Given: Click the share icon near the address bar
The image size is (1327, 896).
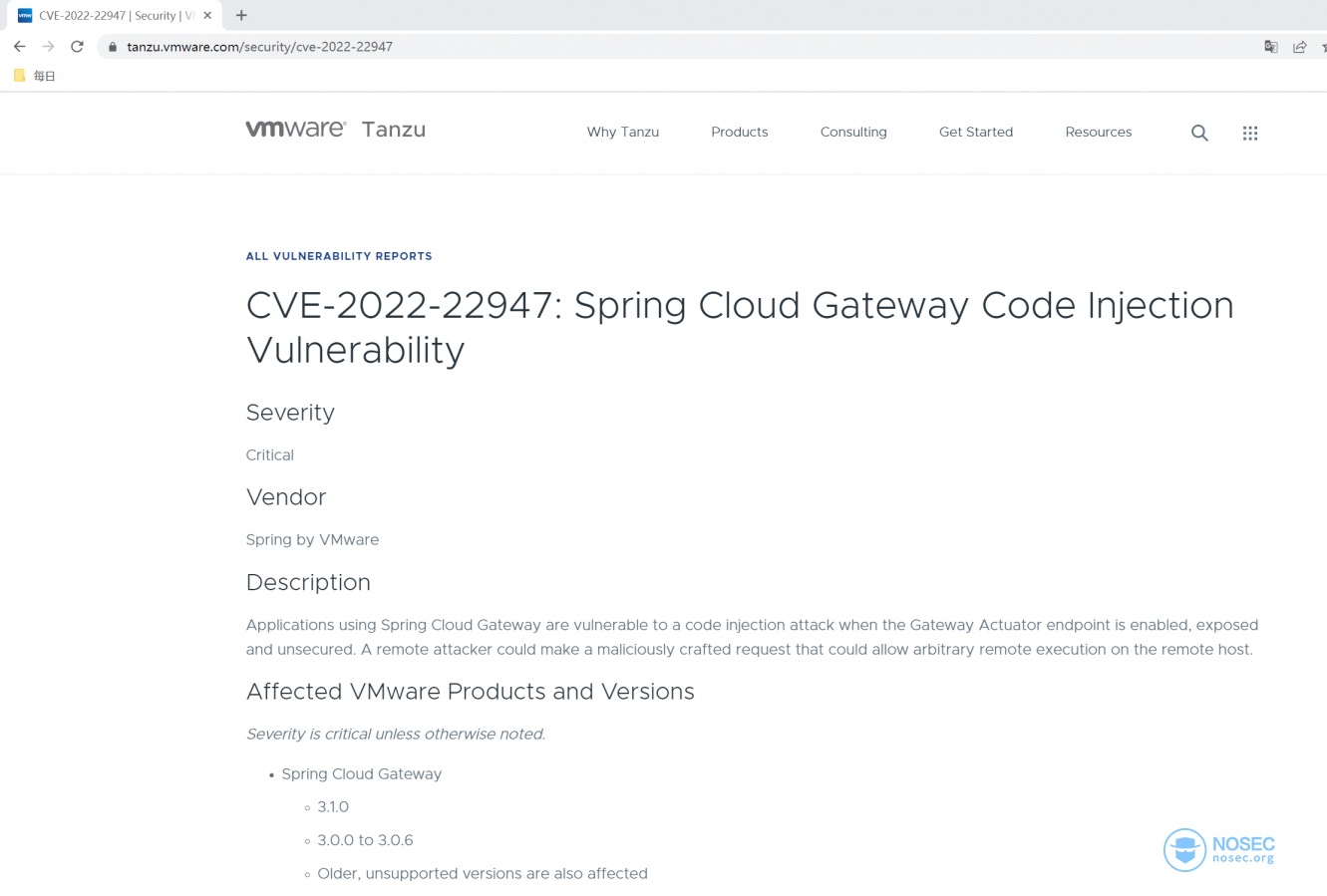Looking at the screenshot, I should [1299, 46].
